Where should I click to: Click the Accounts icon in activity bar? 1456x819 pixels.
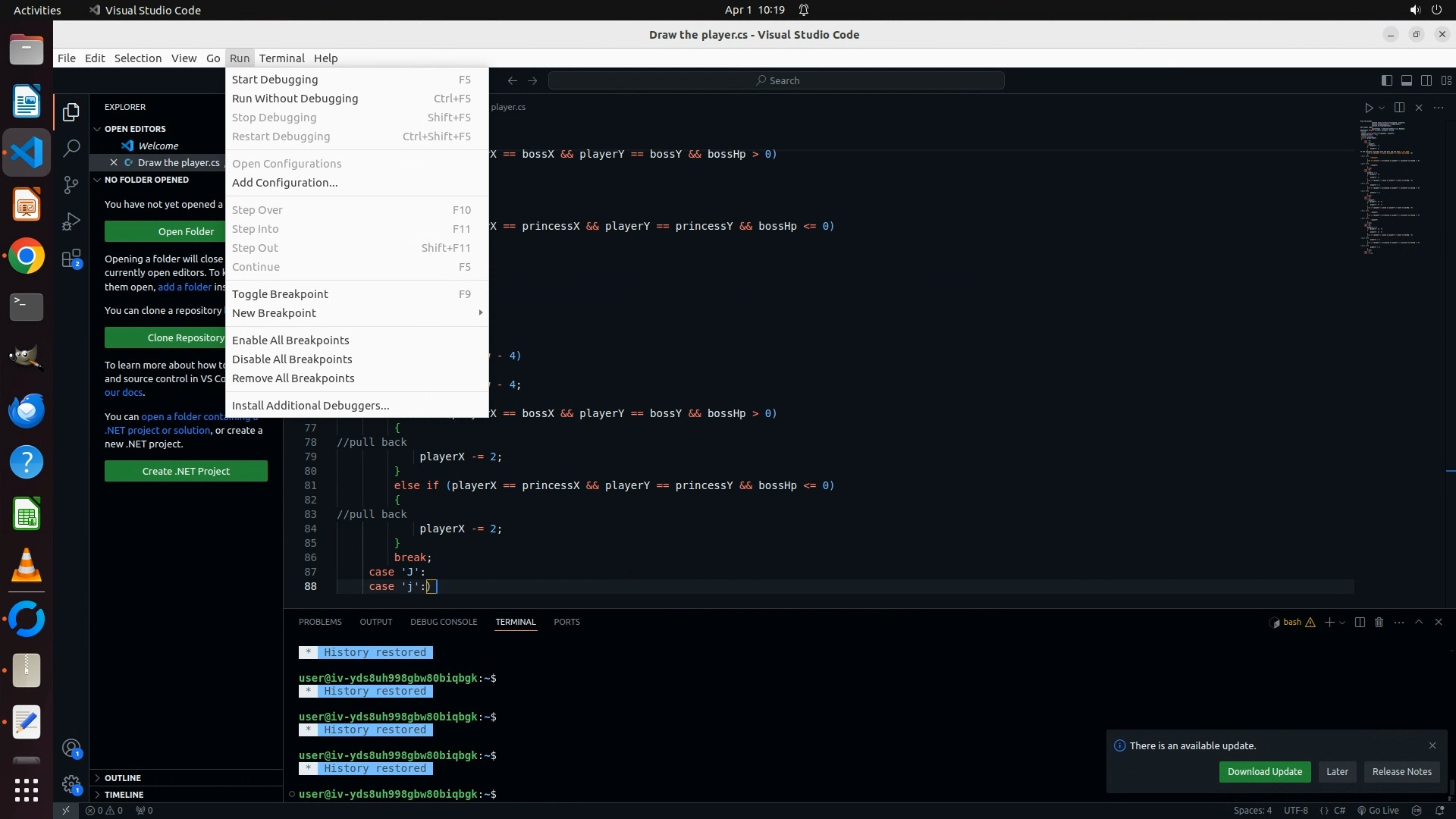[71, 749]
